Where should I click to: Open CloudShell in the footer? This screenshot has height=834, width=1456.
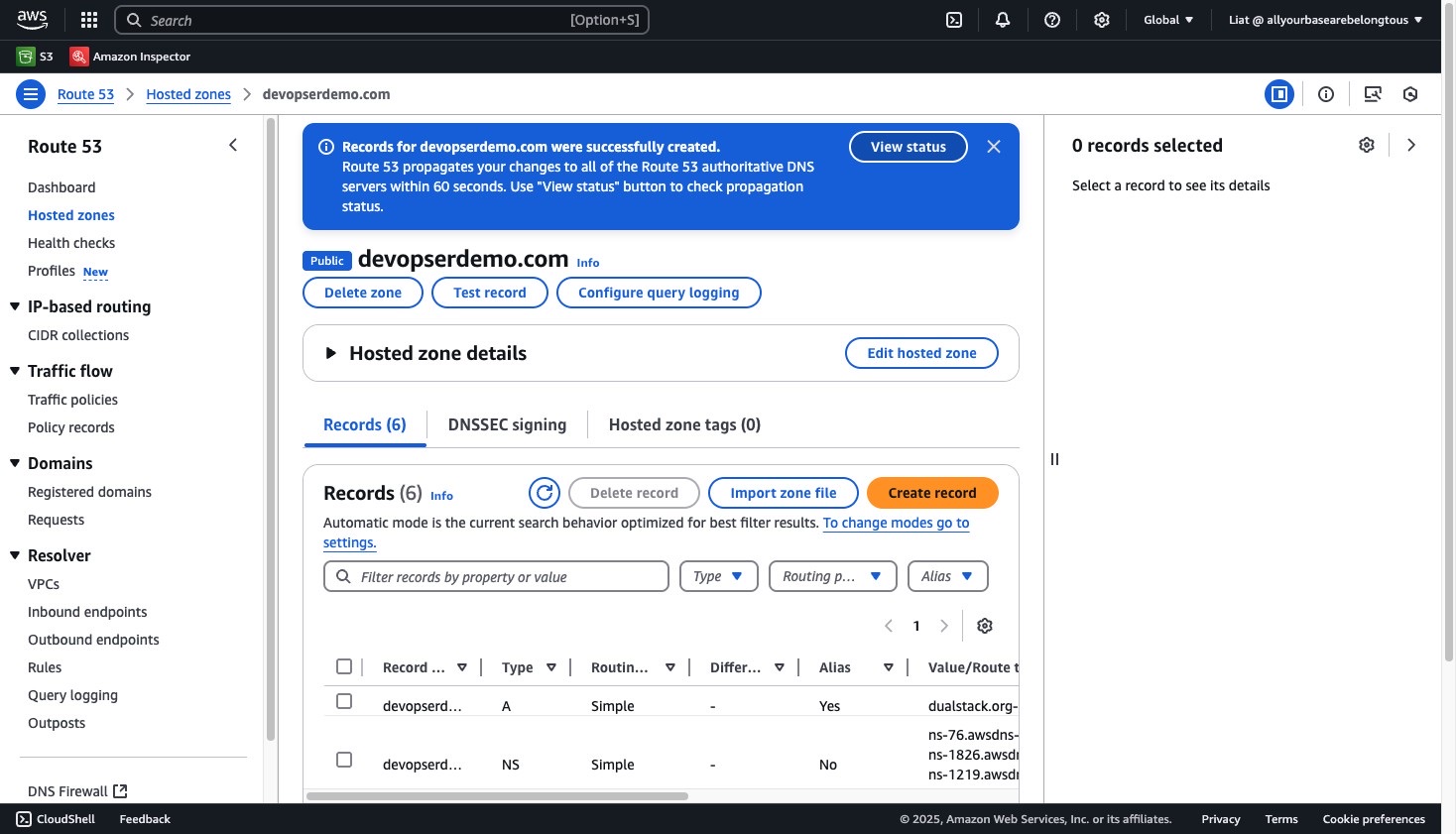tap(56, 819)
